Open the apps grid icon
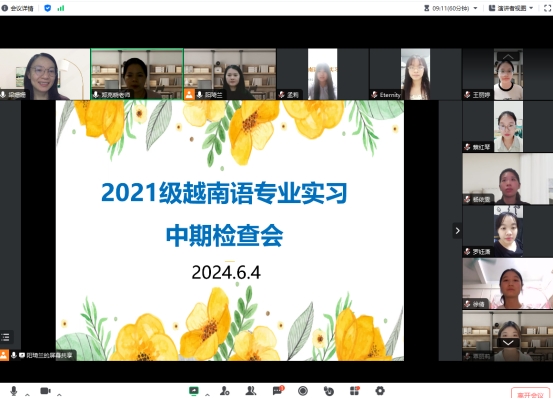The width and height of the screenshot is (553, 399). 354,391
